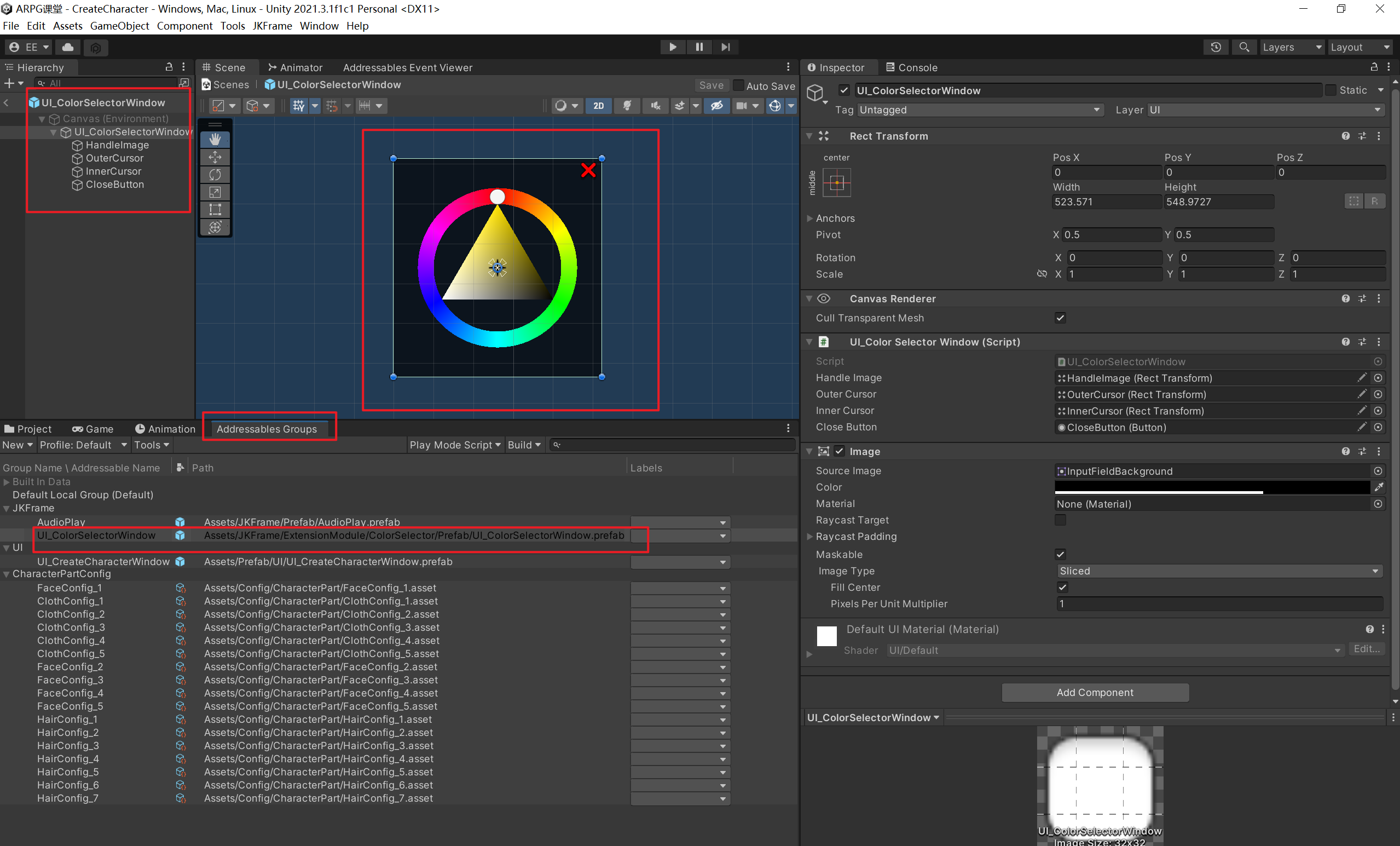Toggle scene visibility eye-slash icon
This screenshot has width=1400, height=846.
pos(716,106)
